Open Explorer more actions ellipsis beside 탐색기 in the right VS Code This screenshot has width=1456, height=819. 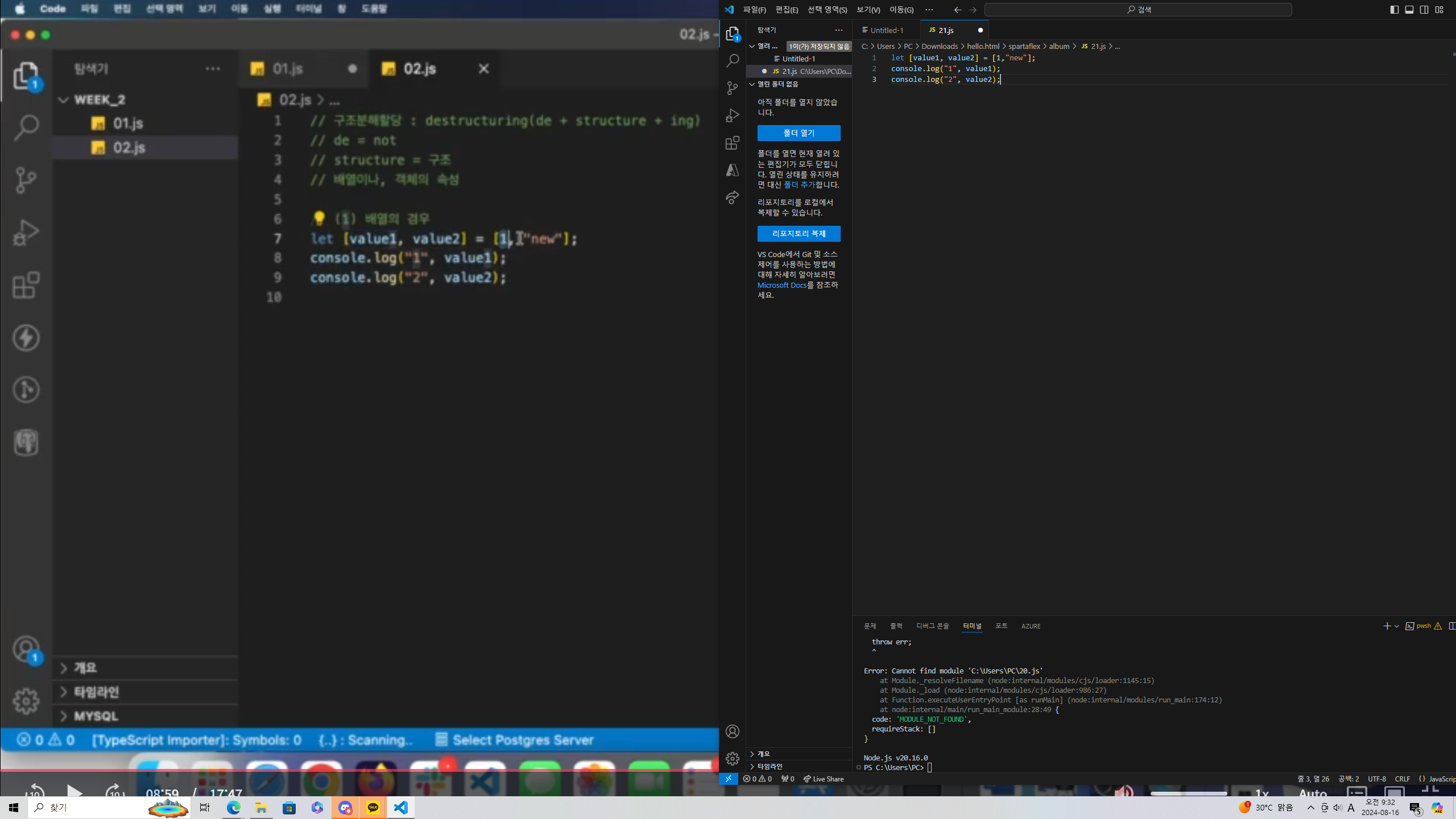coord(839,30)
